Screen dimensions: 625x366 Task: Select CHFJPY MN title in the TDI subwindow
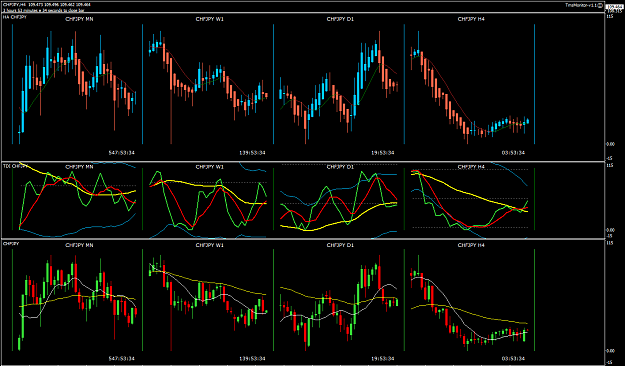point(79,167)
